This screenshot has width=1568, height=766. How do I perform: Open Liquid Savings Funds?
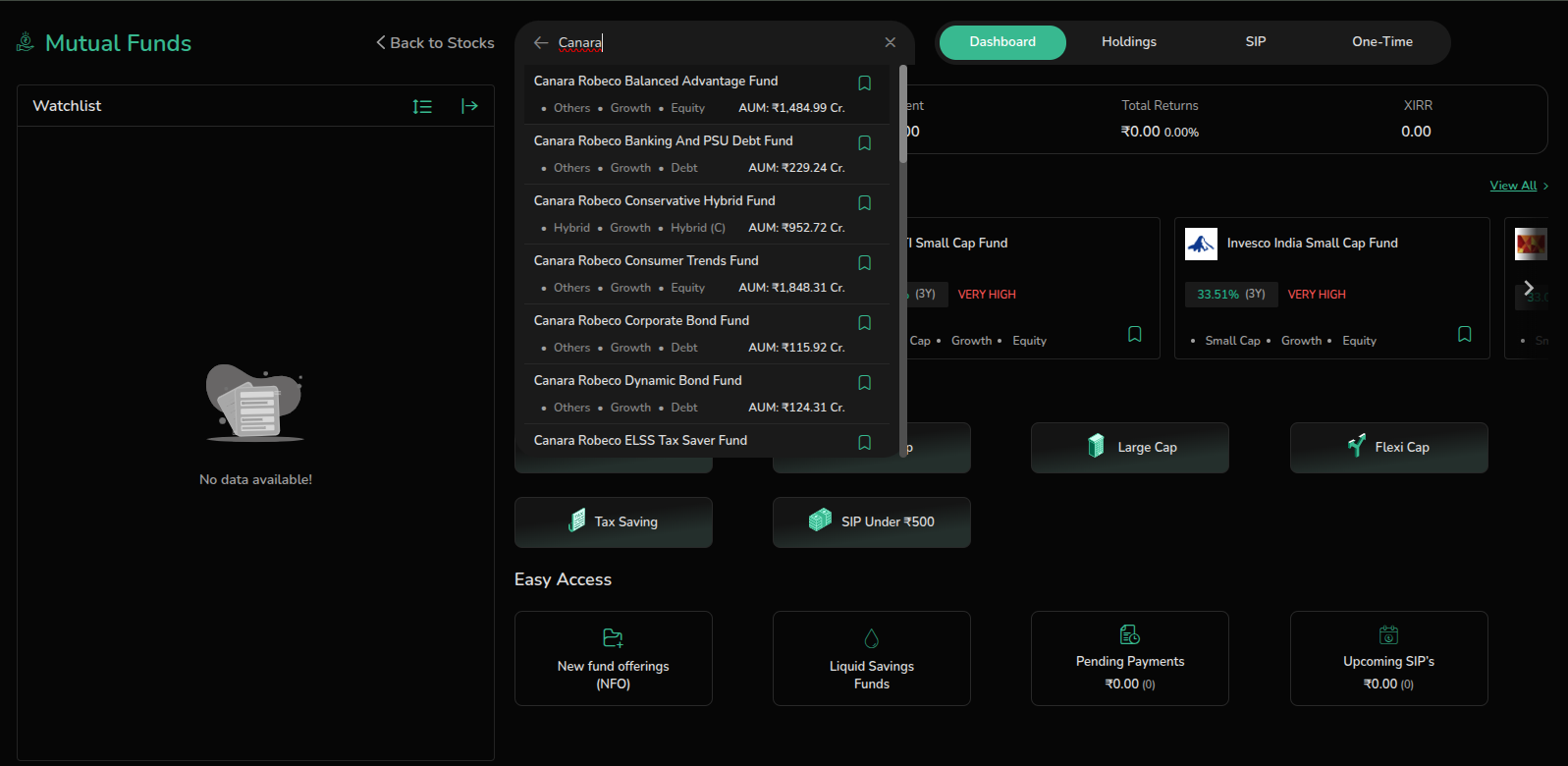click(x=872, y=658)
